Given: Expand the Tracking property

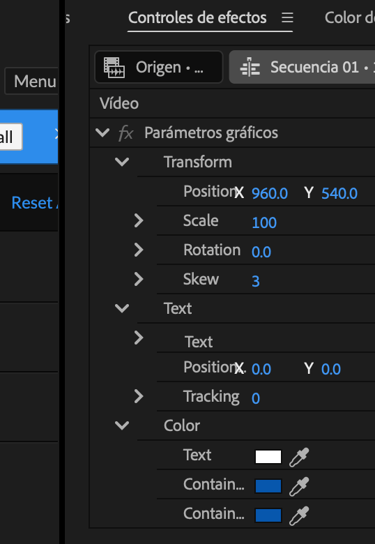Looking at the screenshot, I should (x=139, y=396).
